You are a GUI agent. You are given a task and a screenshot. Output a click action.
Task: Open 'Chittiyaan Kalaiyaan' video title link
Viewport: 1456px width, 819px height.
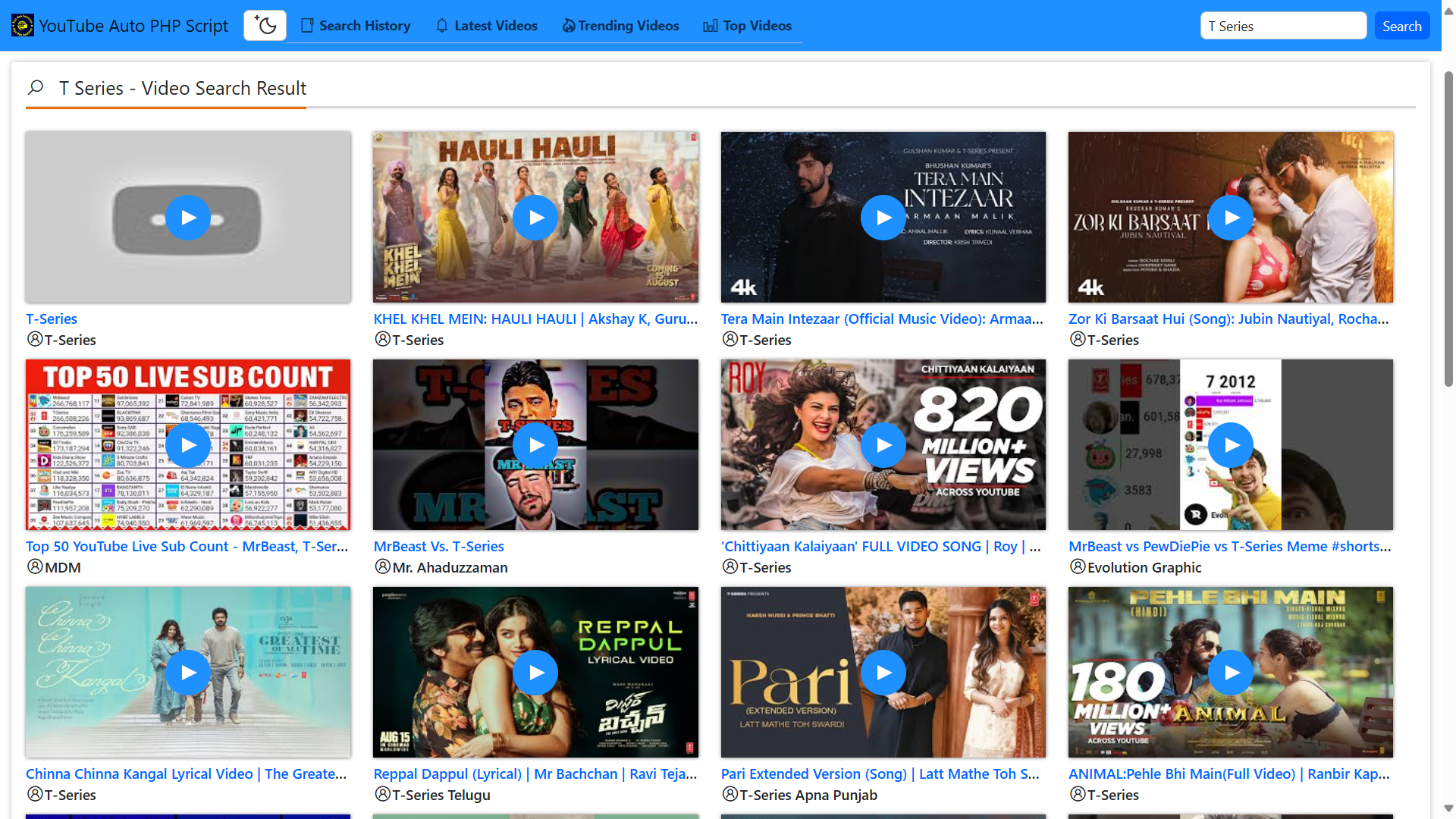[880, 546]
